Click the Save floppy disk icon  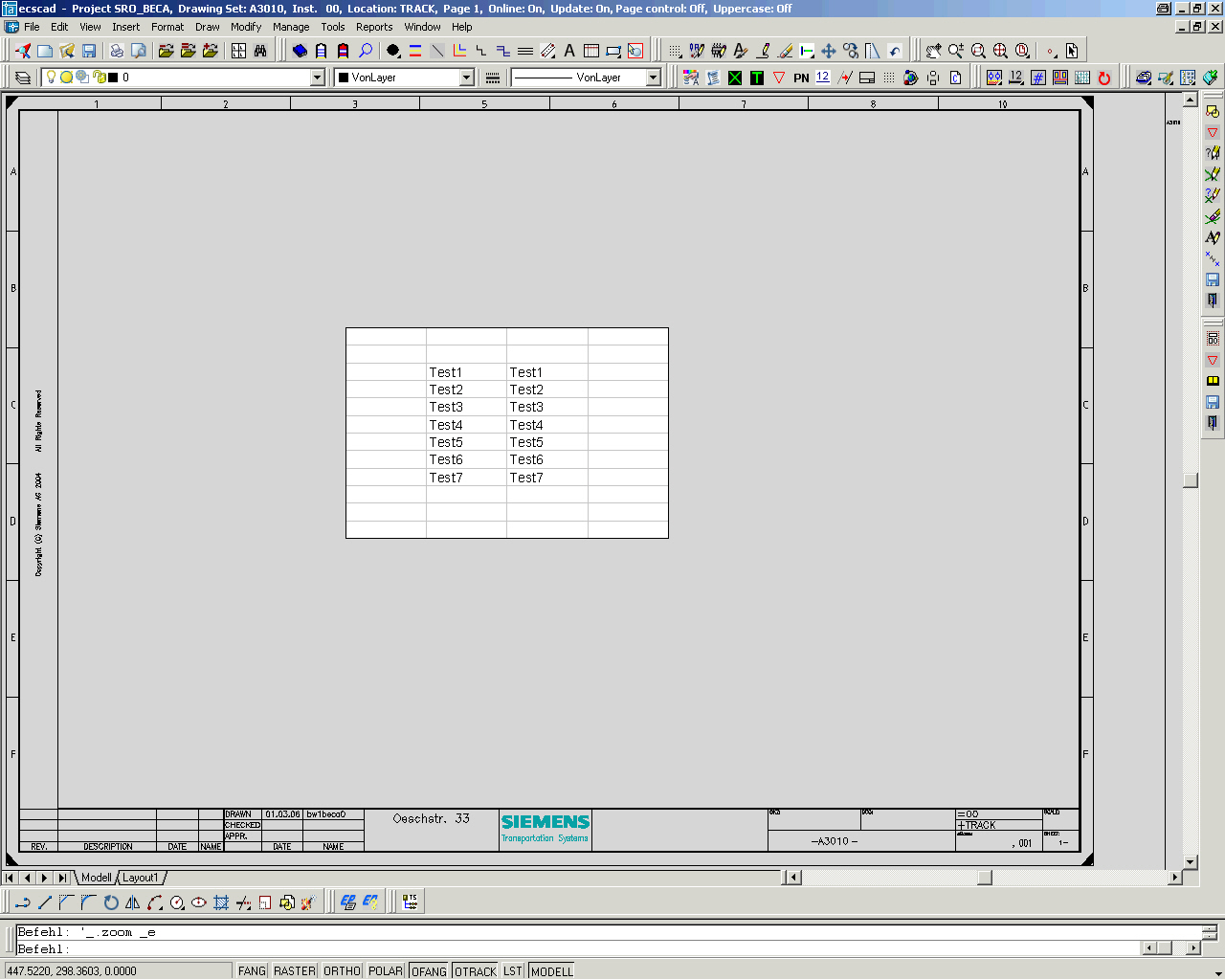(89, 51)
